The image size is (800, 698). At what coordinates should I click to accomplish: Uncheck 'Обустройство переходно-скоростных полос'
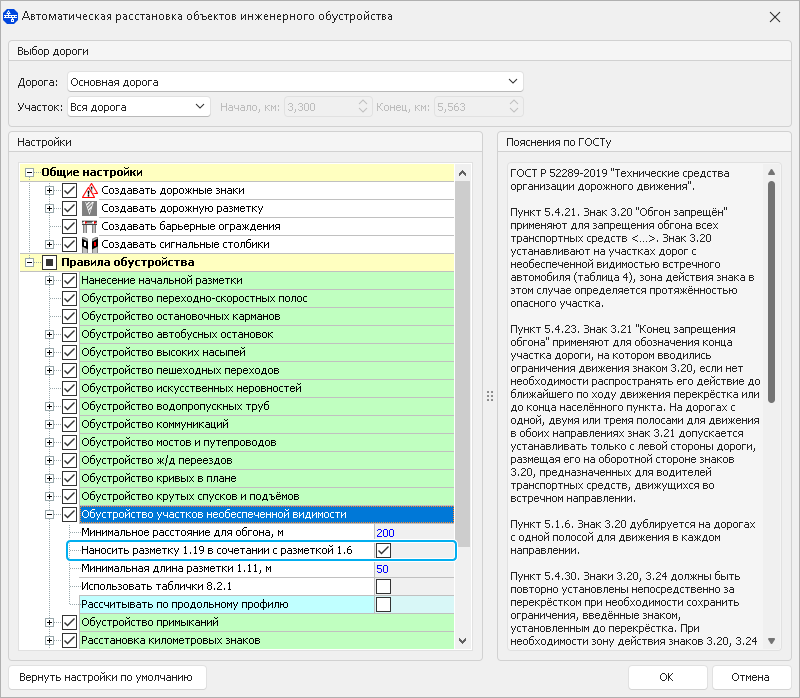click(x=69, y=298)
